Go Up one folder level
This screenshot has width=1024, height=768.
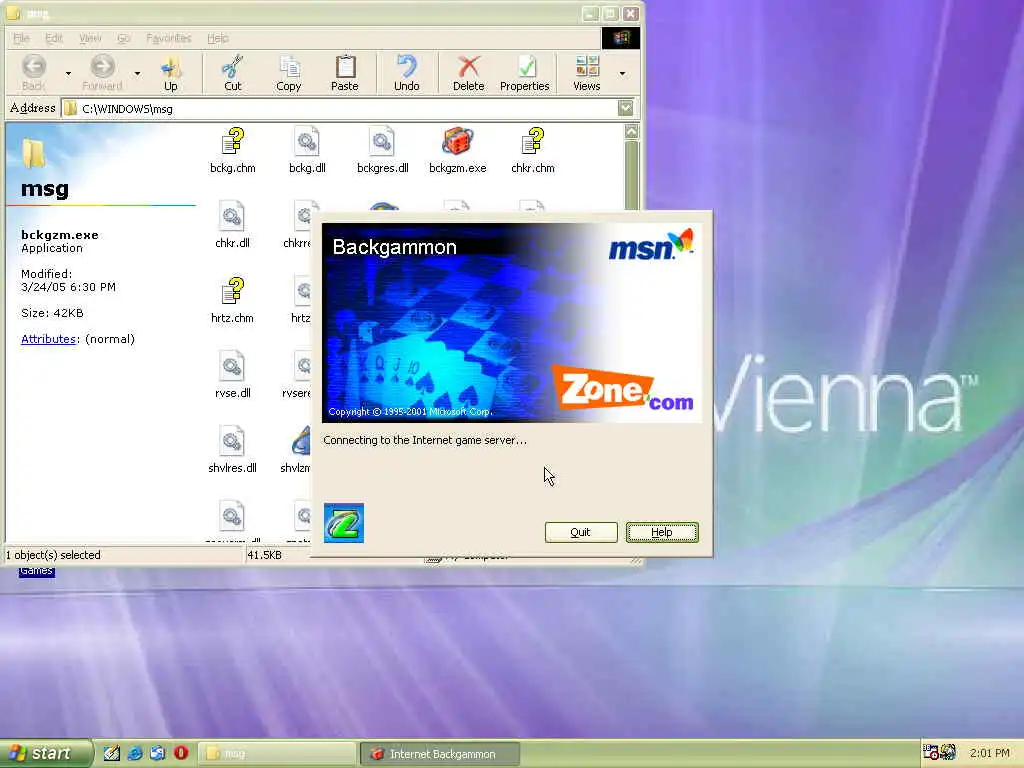tap(170, 72)
